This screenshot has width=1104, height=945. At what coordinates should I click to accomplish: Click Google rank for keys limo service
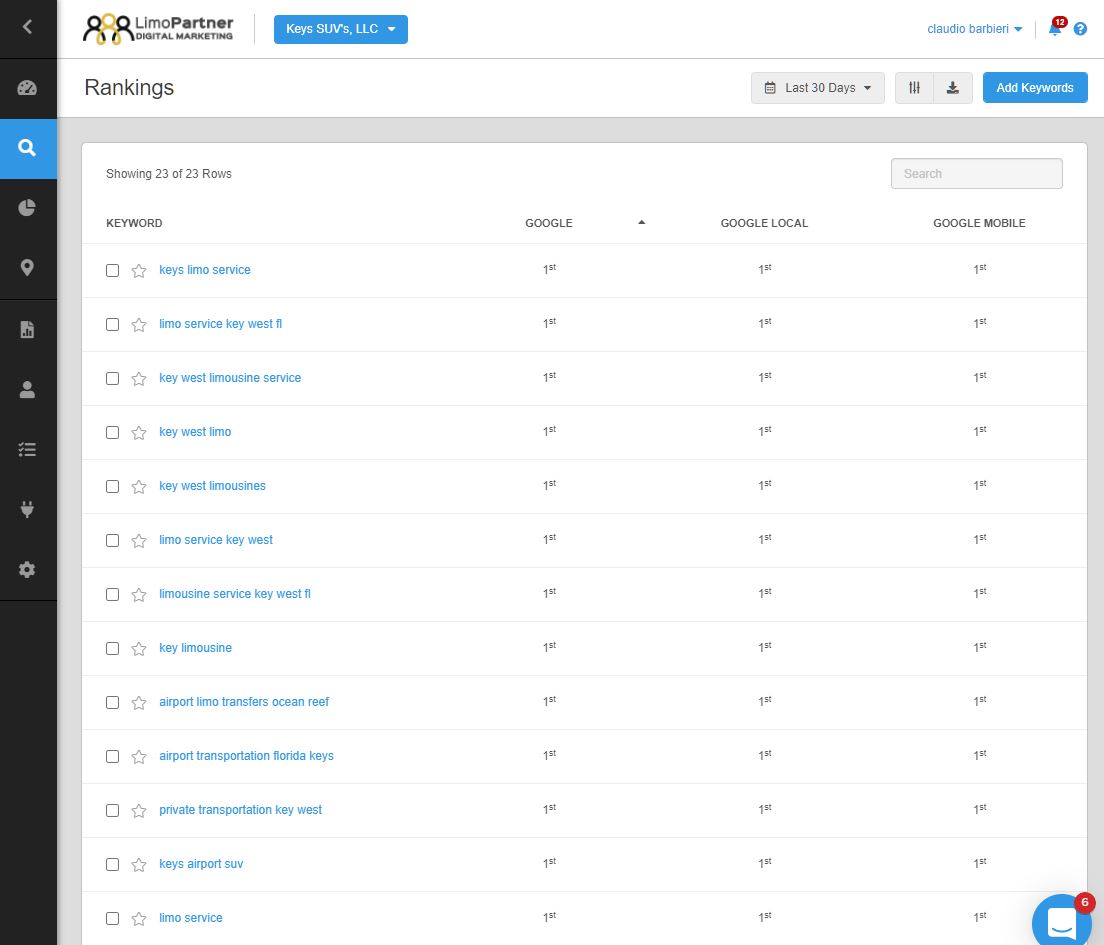[x=549, y=269]
